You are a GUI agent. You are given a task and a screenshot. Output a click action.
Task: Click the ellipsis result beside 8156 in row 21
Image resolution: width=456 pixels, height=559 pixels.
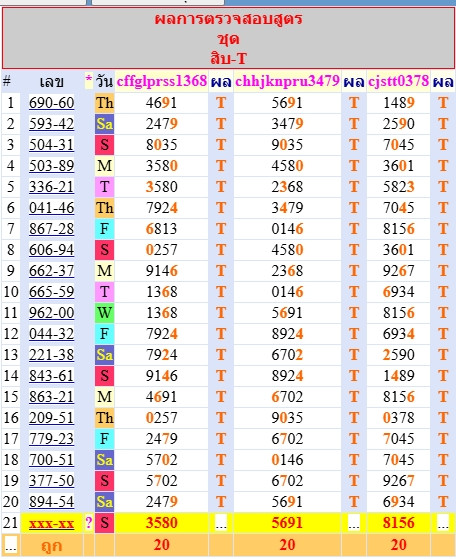[x=443, y=523]
